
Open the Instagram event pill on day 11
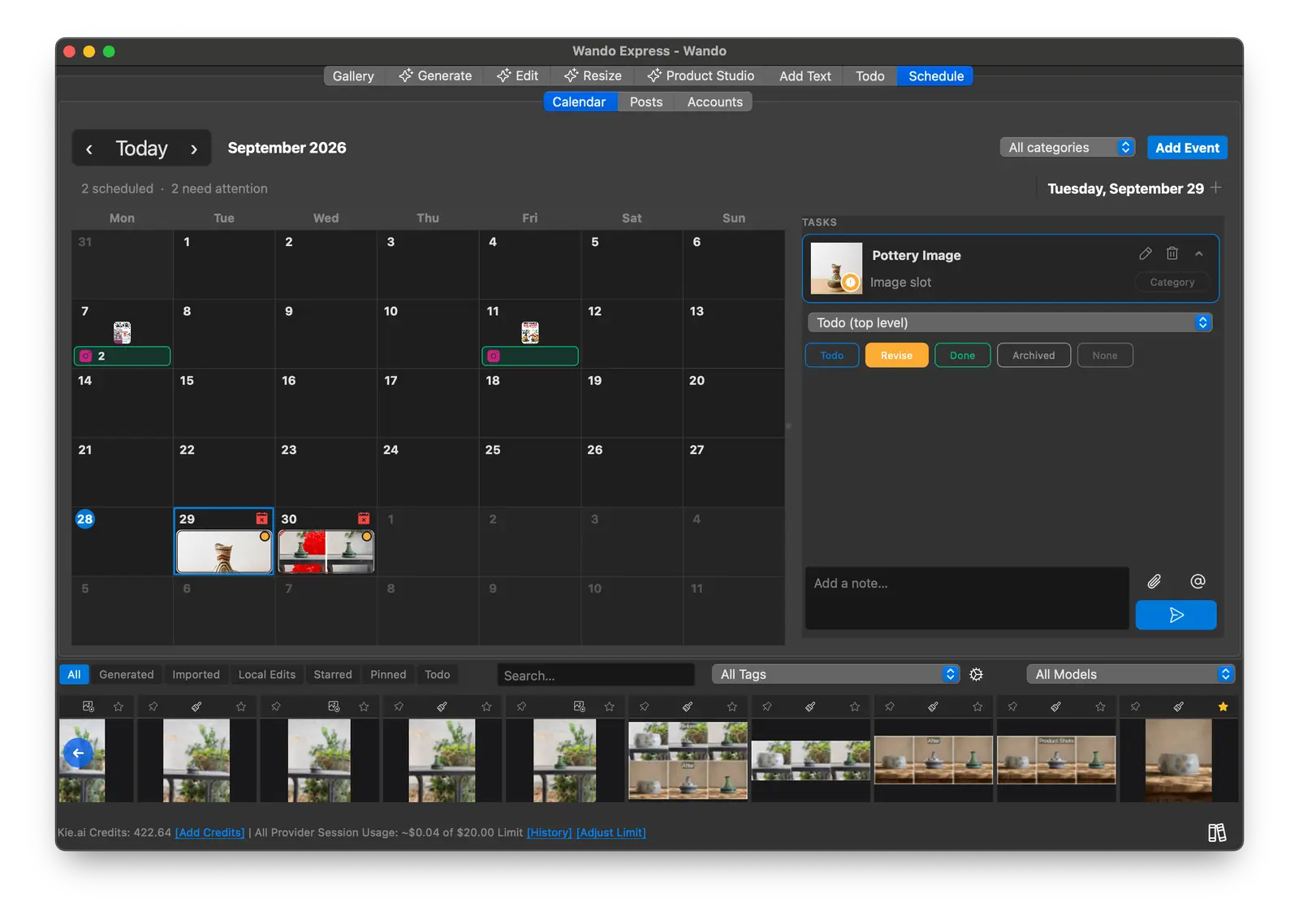coord(530,356)
